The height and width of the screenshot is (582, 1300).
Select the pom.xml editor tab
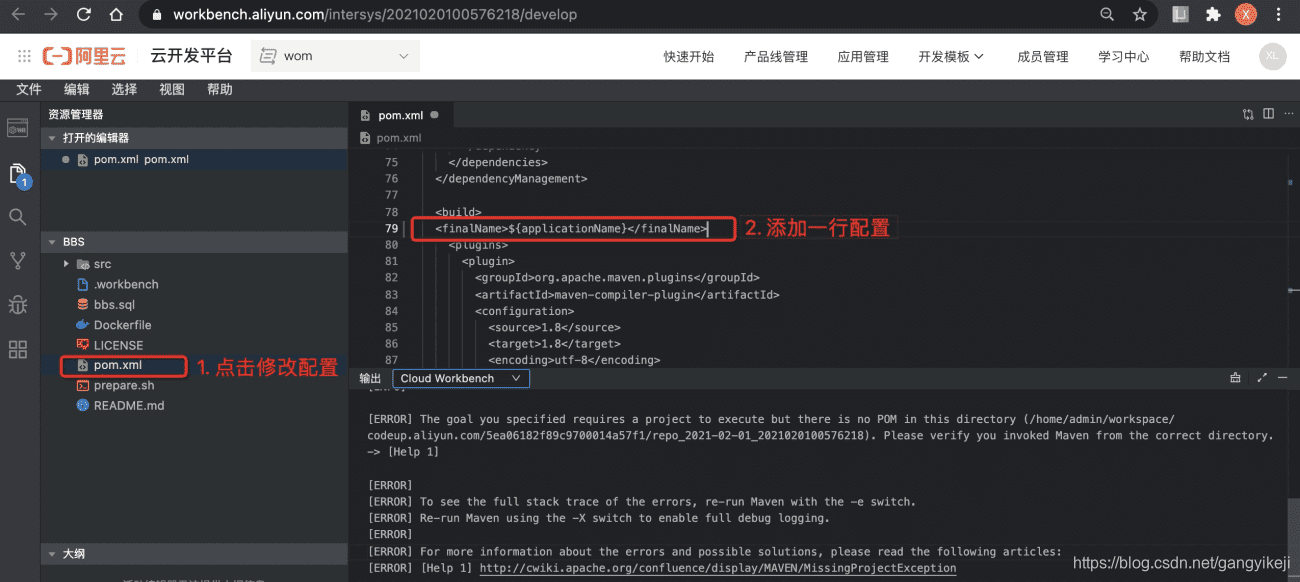(399, 115)
